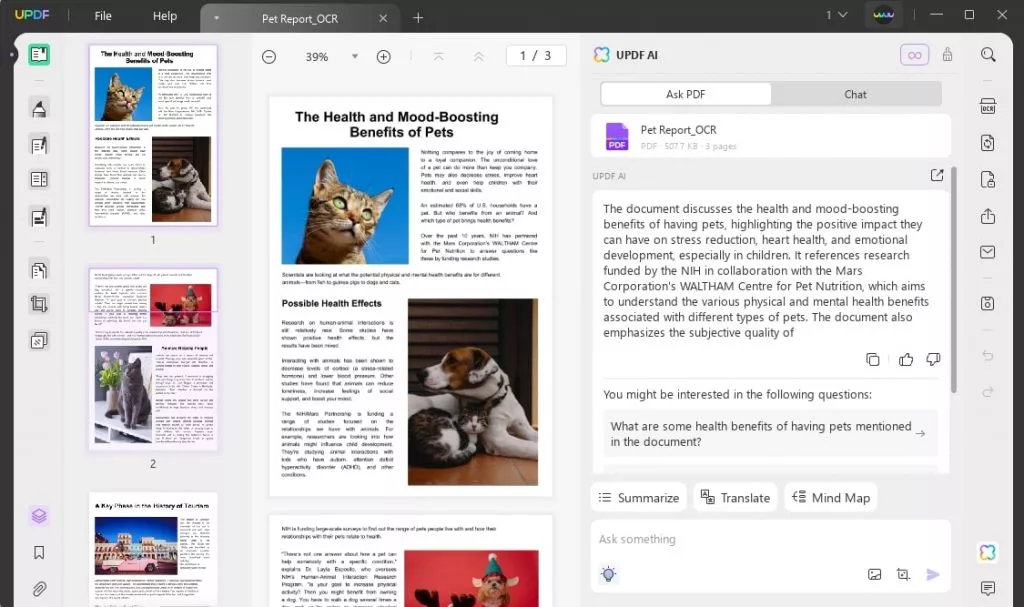This screenshot has width=1024, height=607.
Task: Click the Translate button
Action: click(x=735, y=498)
